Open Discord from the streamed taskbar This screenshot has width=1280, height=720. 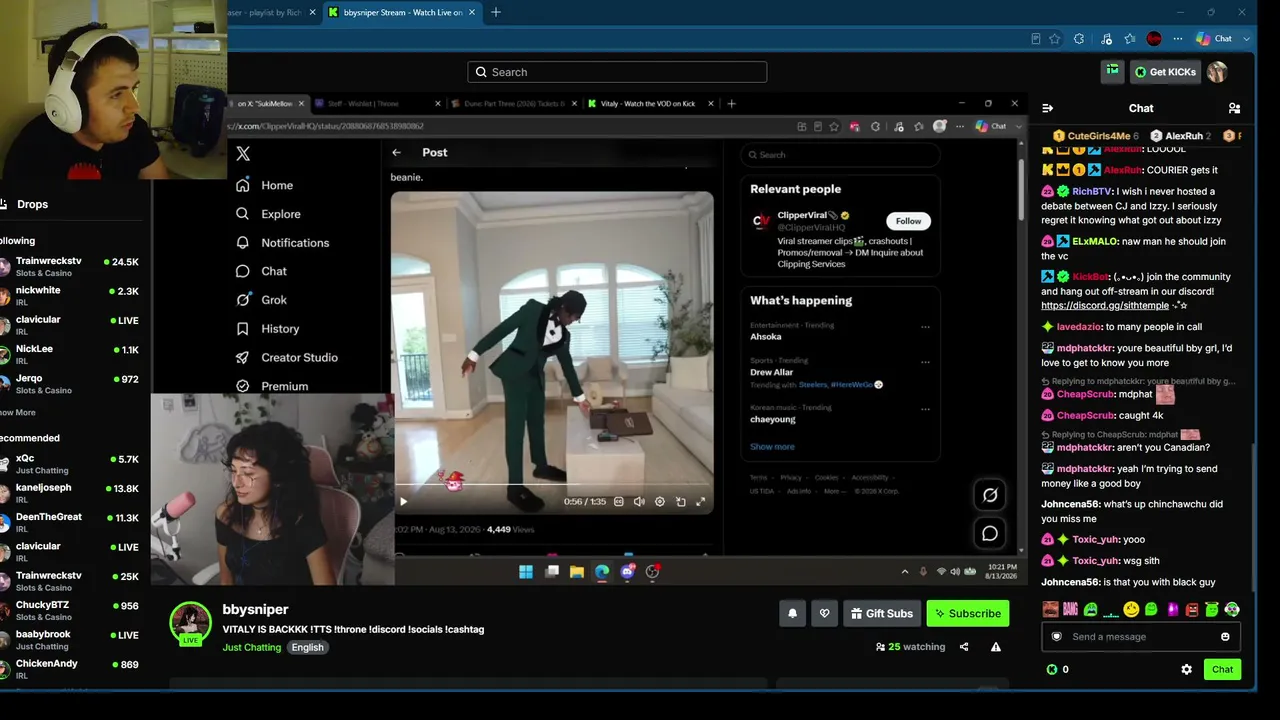tap(628, 572)
